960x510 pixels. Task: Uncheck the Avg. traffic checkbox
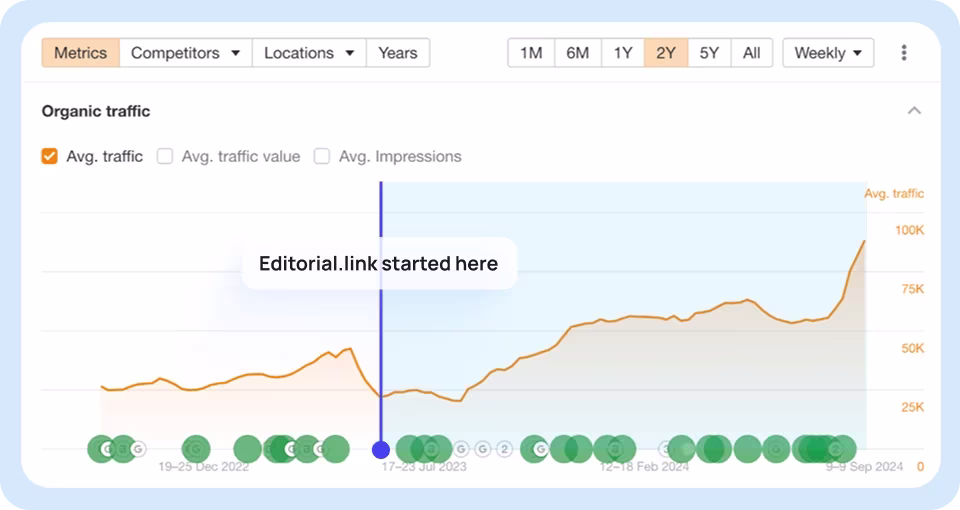coord(50,157)
